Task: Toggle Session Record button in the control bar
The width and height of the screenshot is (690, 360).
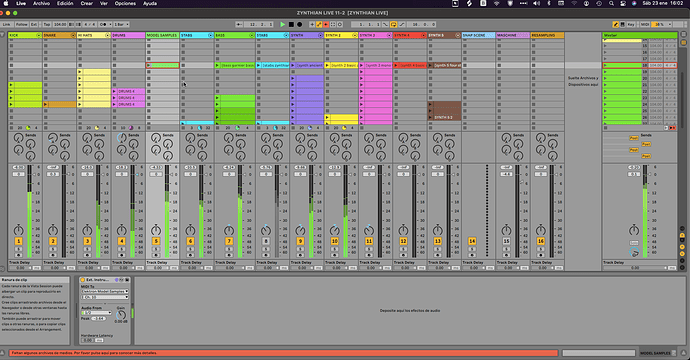Action: click(340, 25)
